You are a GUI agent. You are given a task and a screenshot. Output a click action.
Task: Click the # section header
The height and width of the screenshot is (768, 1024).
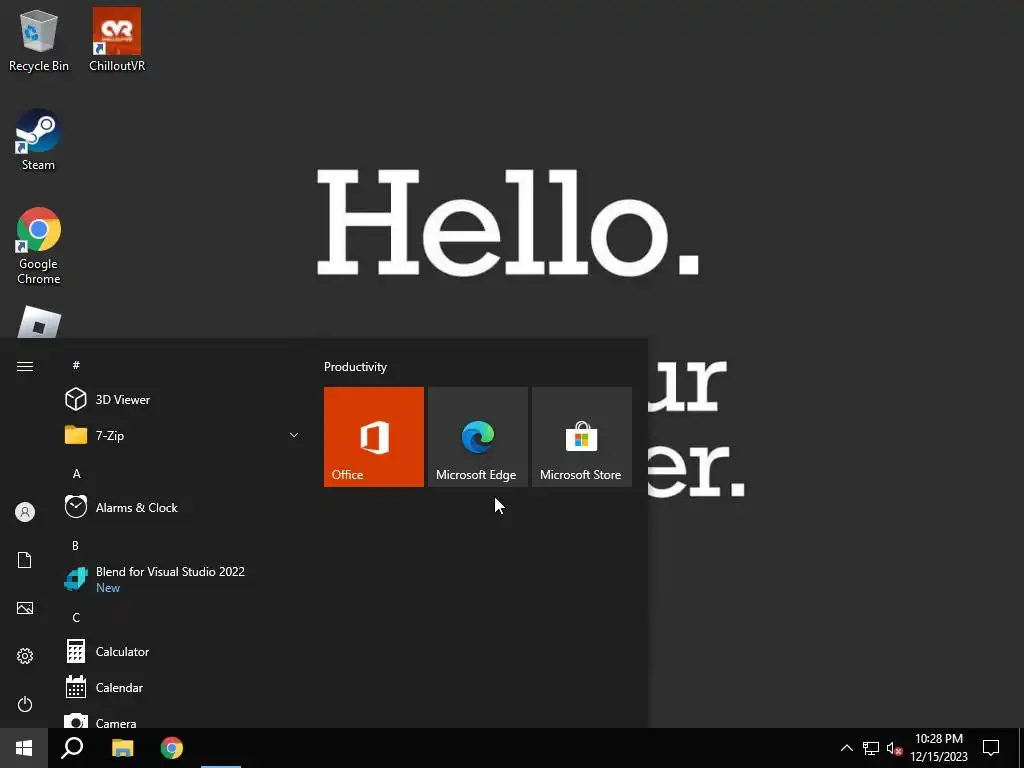click(76, 365)
